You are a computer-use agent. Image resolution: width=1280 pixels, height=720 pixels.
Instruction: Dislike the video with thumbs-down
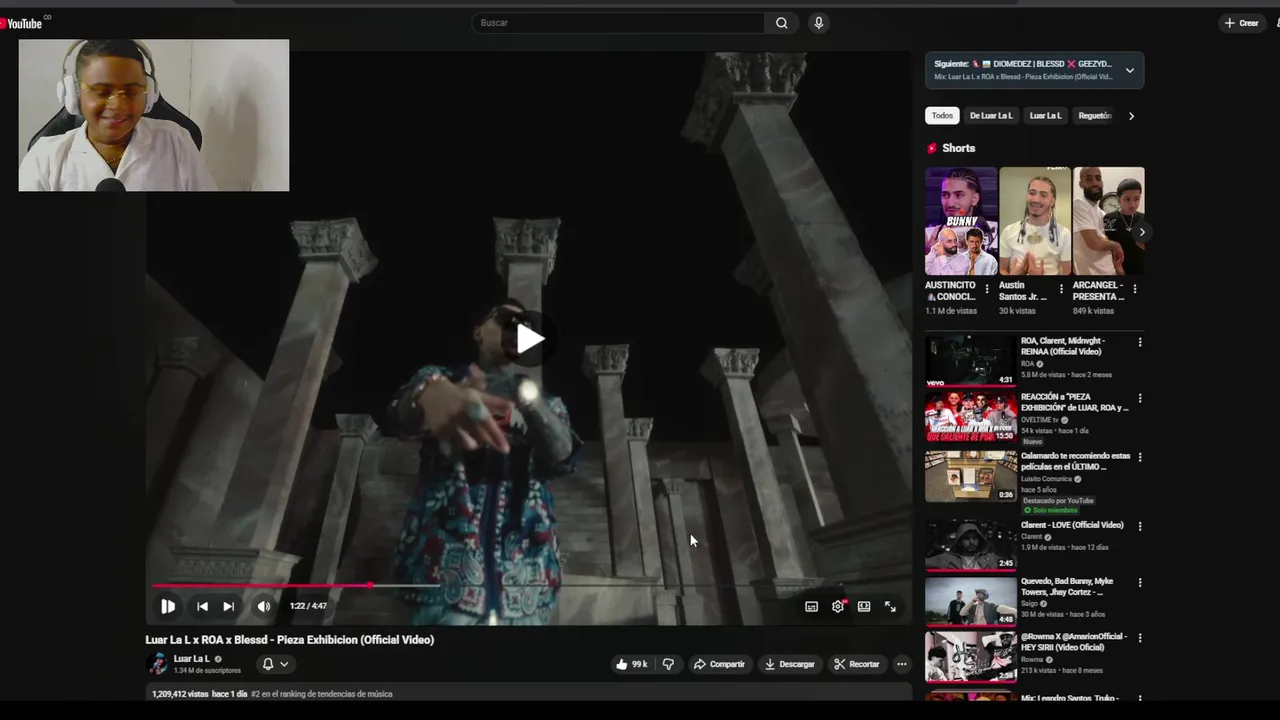[668, 664]
